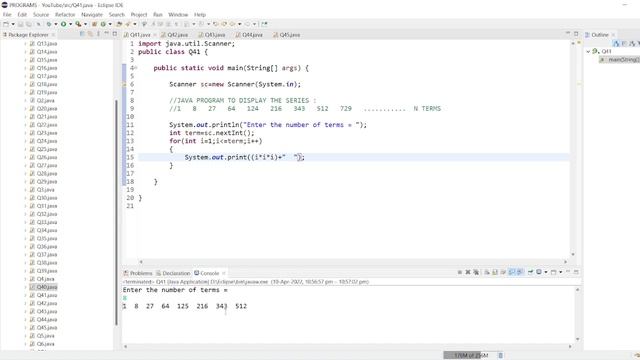Click the Clear Console icon

487,272
